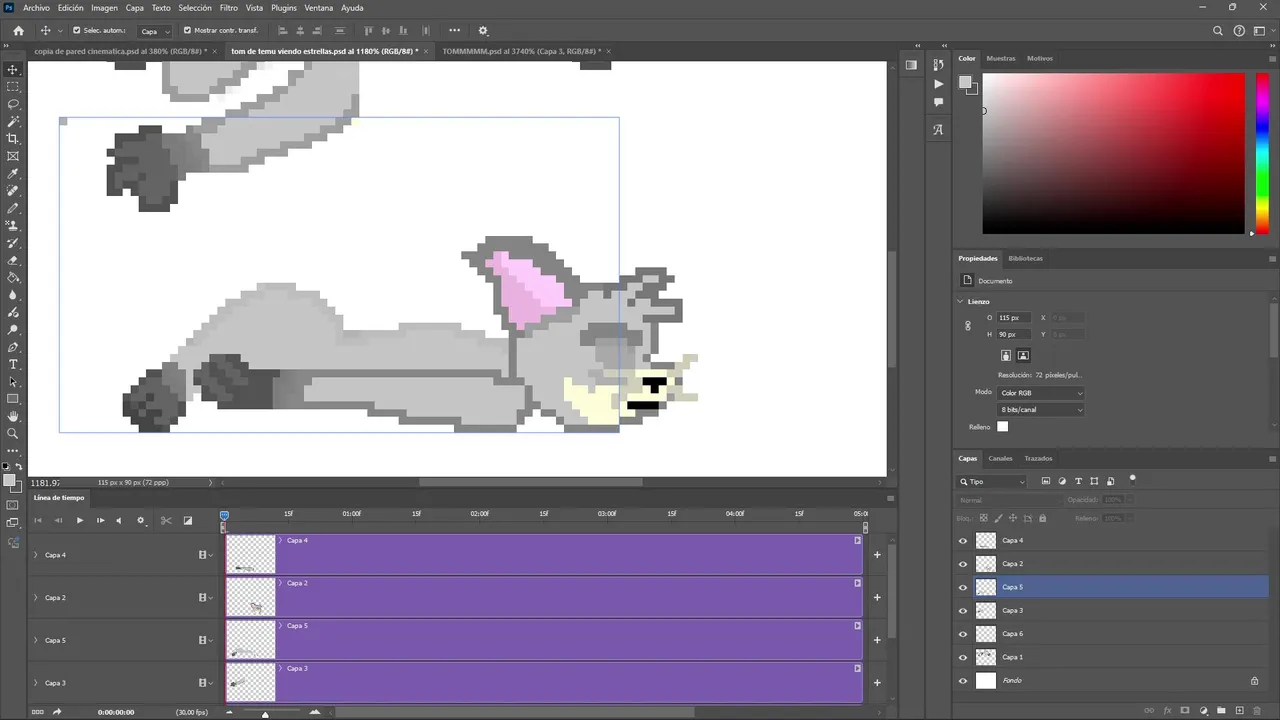This screenshot has height=720, width=1280.
Task: Select the Lasso tool
Action: pos(13,104)
